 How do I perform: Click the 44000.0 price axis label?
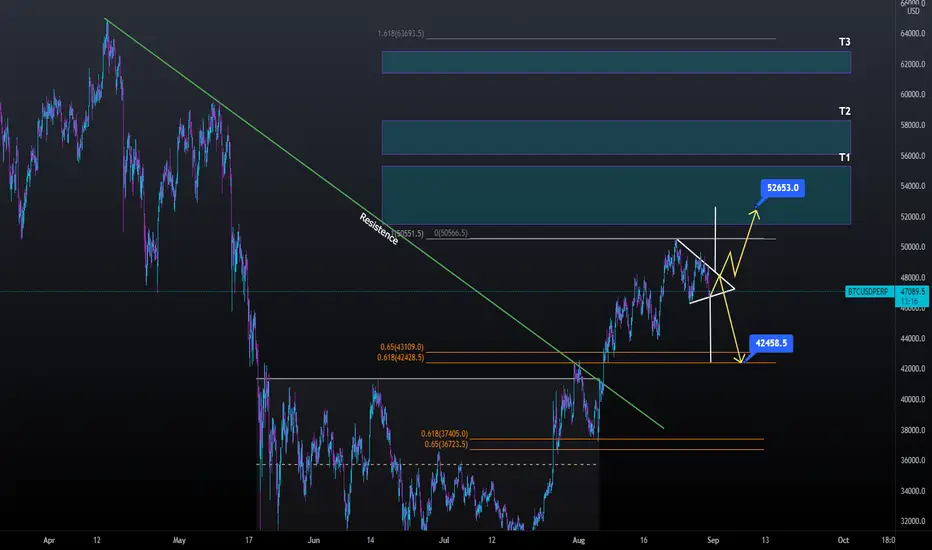pos(913,338)
